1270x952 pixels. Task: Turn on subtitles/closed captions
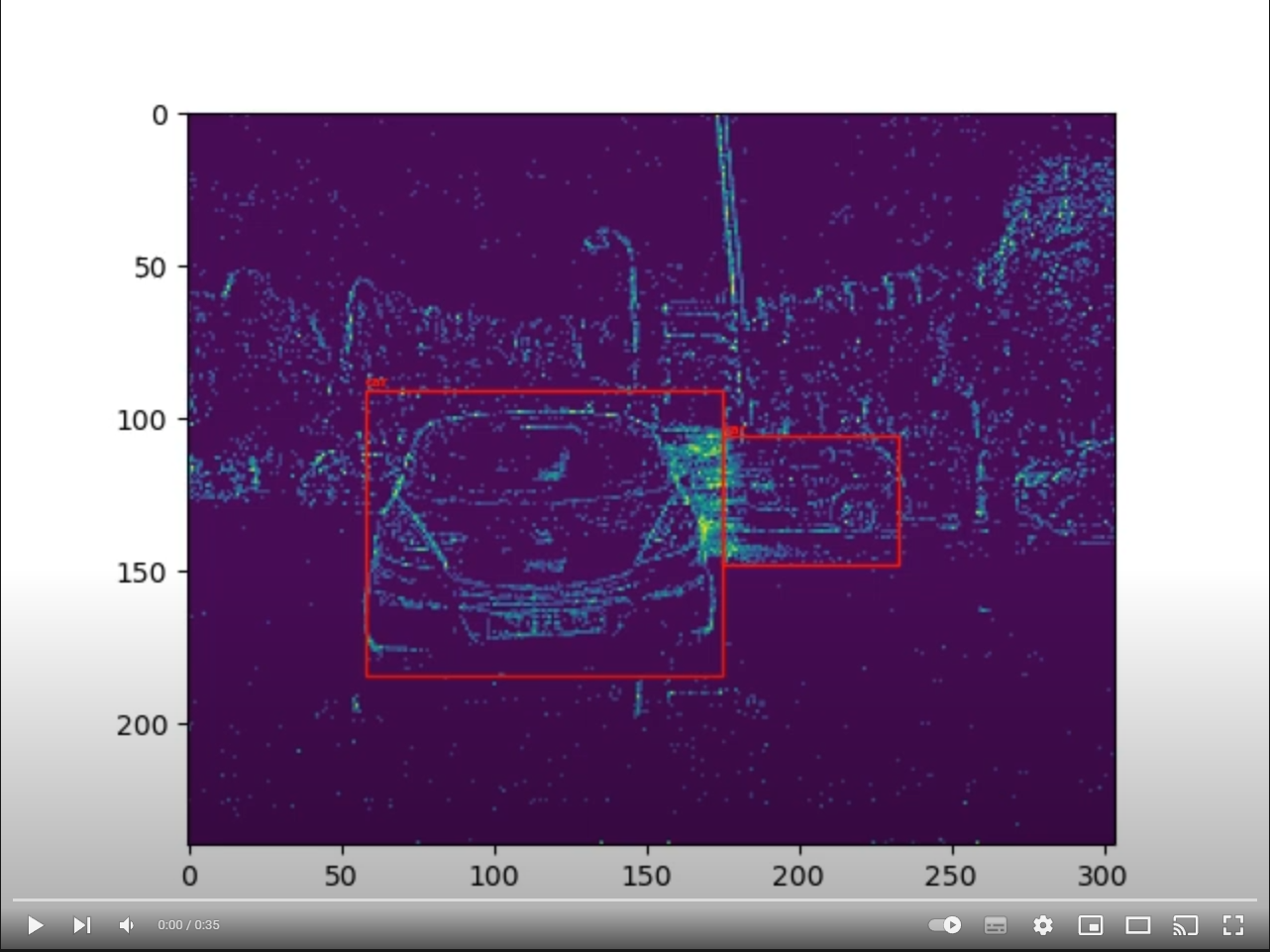tap(996, 925)
